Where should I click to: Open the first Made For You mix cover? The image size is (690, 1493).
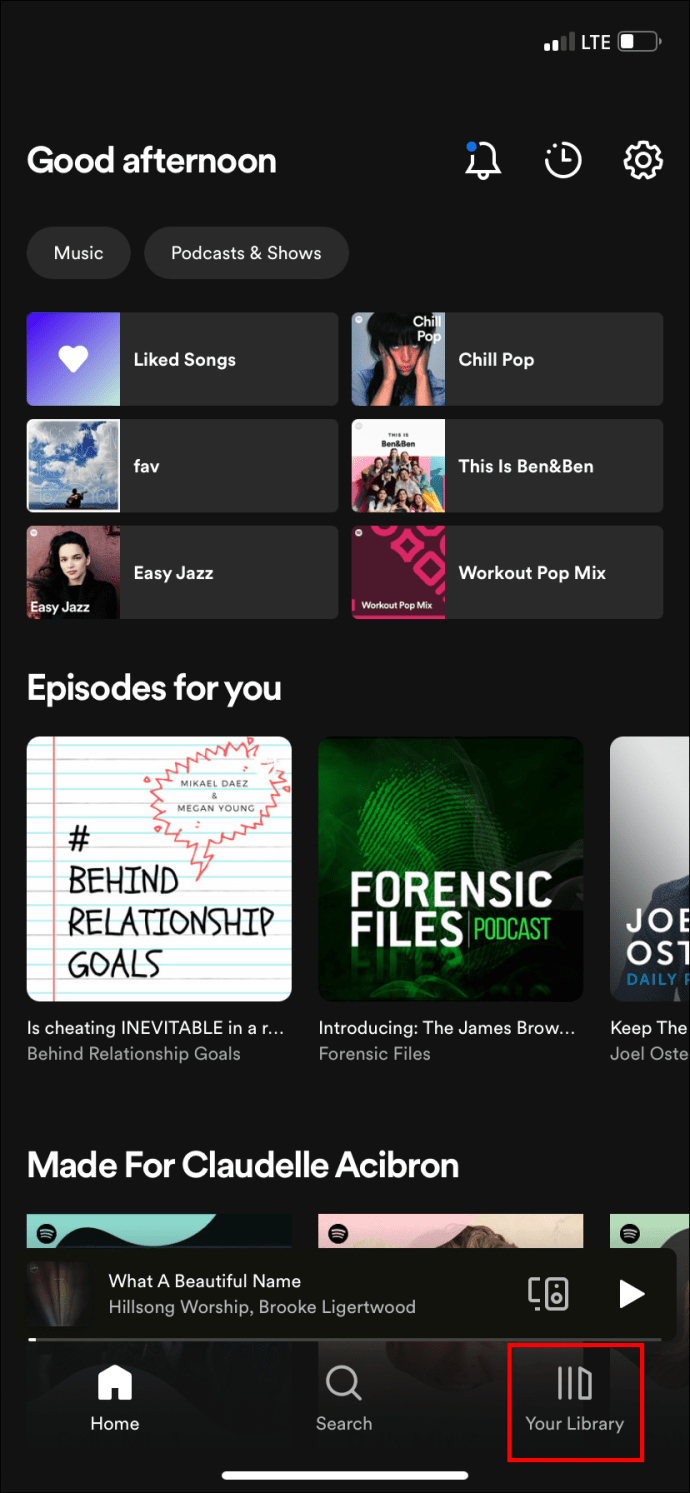tap(159, 1232)
